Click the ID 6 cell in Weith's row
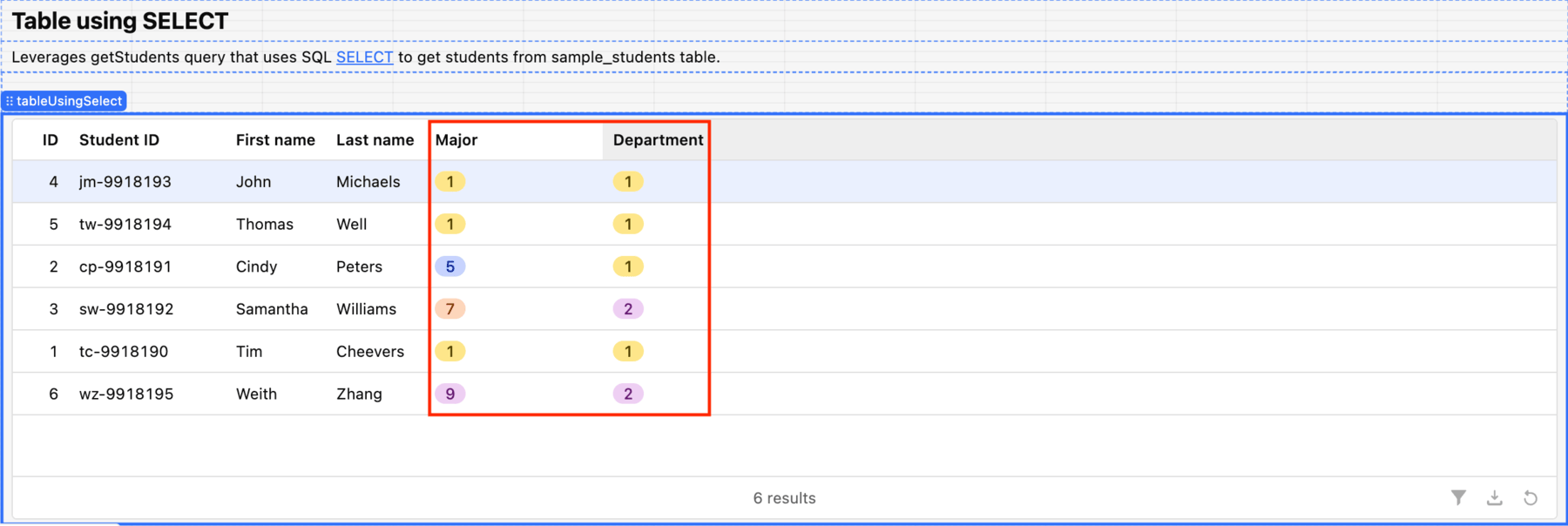 coord(53,394)
